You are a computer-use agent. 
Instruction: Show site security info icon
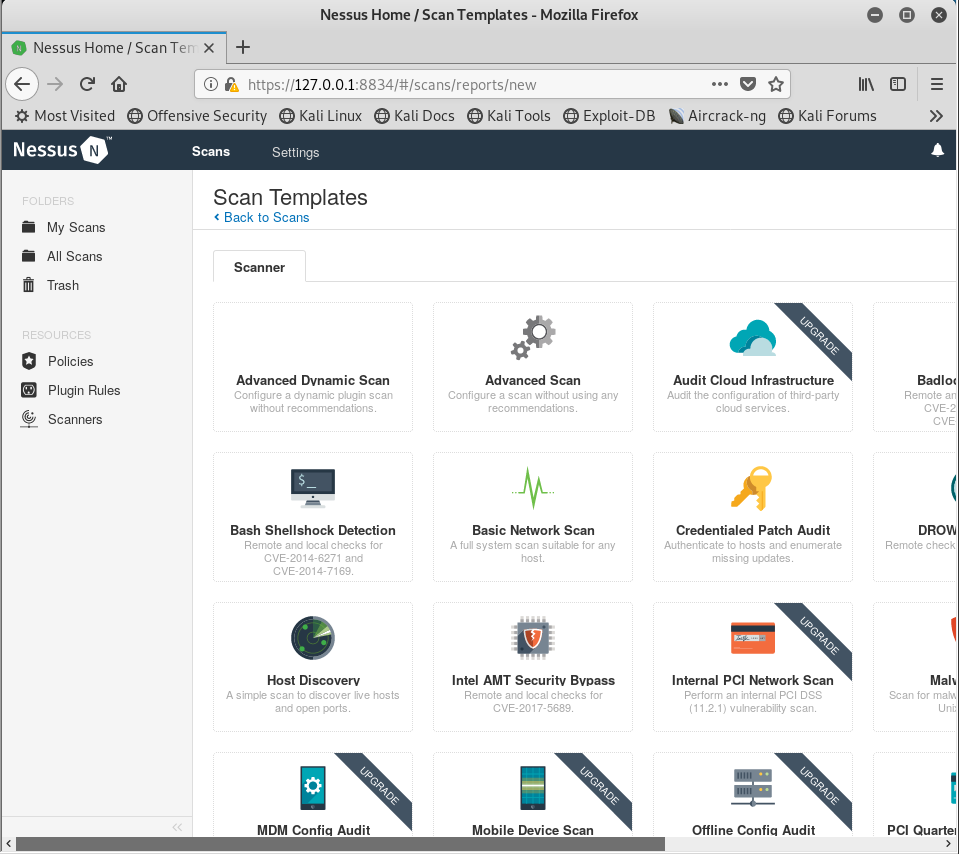210,84
